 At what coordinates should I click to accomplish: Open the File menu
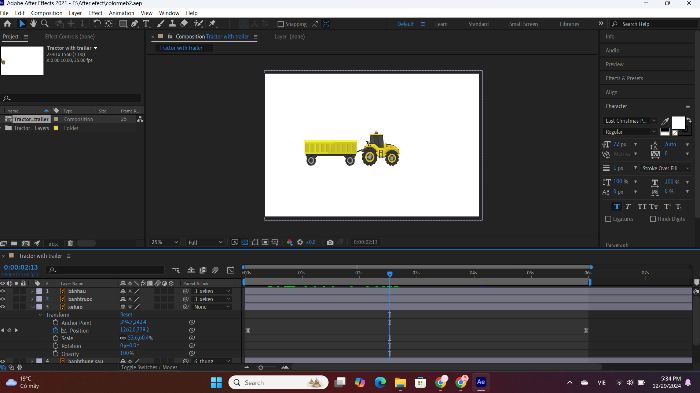(x=4, y=13)
